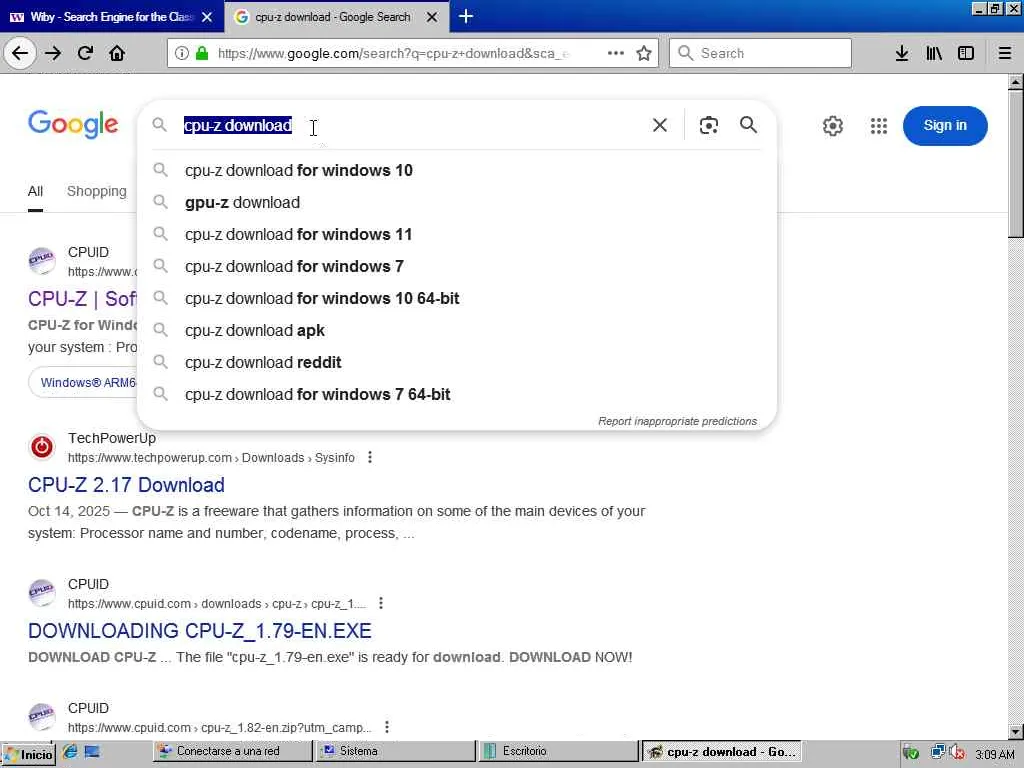The width and height of the screenshot is (1024, 768).
Task: Click Report inappropriate predictions
Action: (677, 421)
